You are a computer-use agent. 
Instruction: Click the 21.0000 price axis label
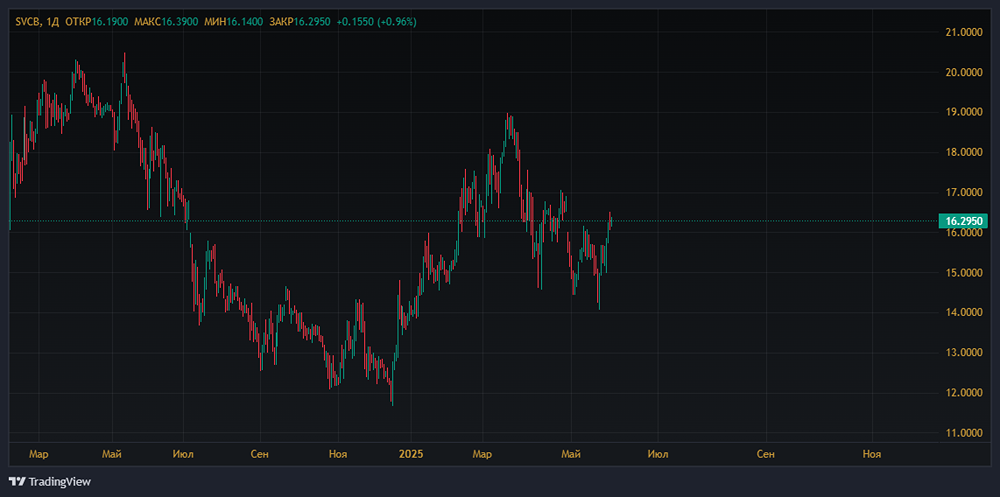click(963, 32)
